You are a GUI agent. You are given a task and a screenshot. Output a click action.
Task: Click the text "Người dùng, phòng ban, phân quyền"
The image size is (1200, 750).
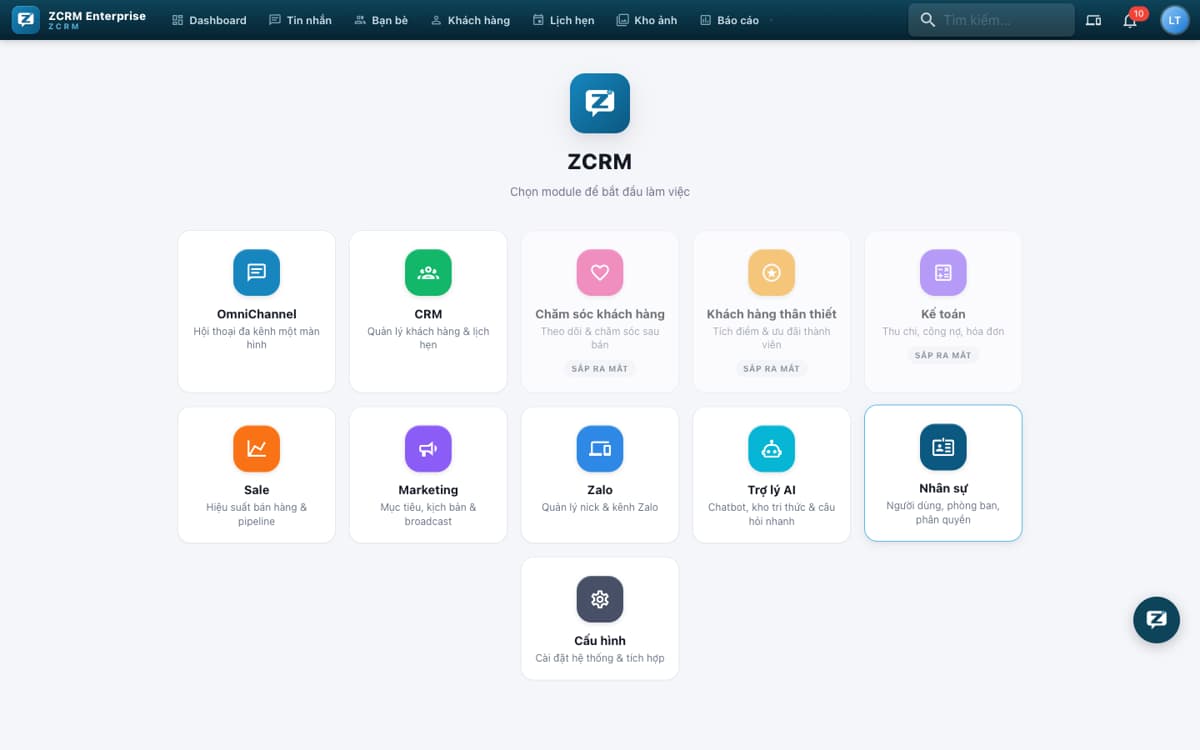click(x=943, y=512)
